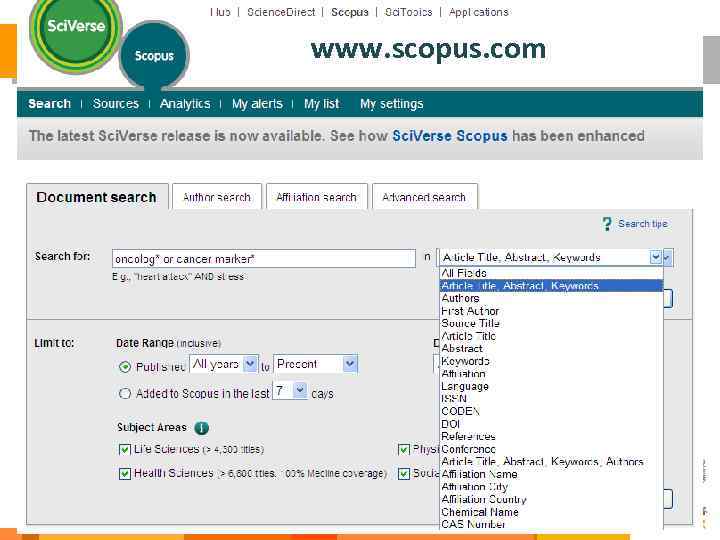Image resolution: width=720 pixels, height=540 pixels.
Task: Open Sources in navigation bar
Action: [116, 104]
